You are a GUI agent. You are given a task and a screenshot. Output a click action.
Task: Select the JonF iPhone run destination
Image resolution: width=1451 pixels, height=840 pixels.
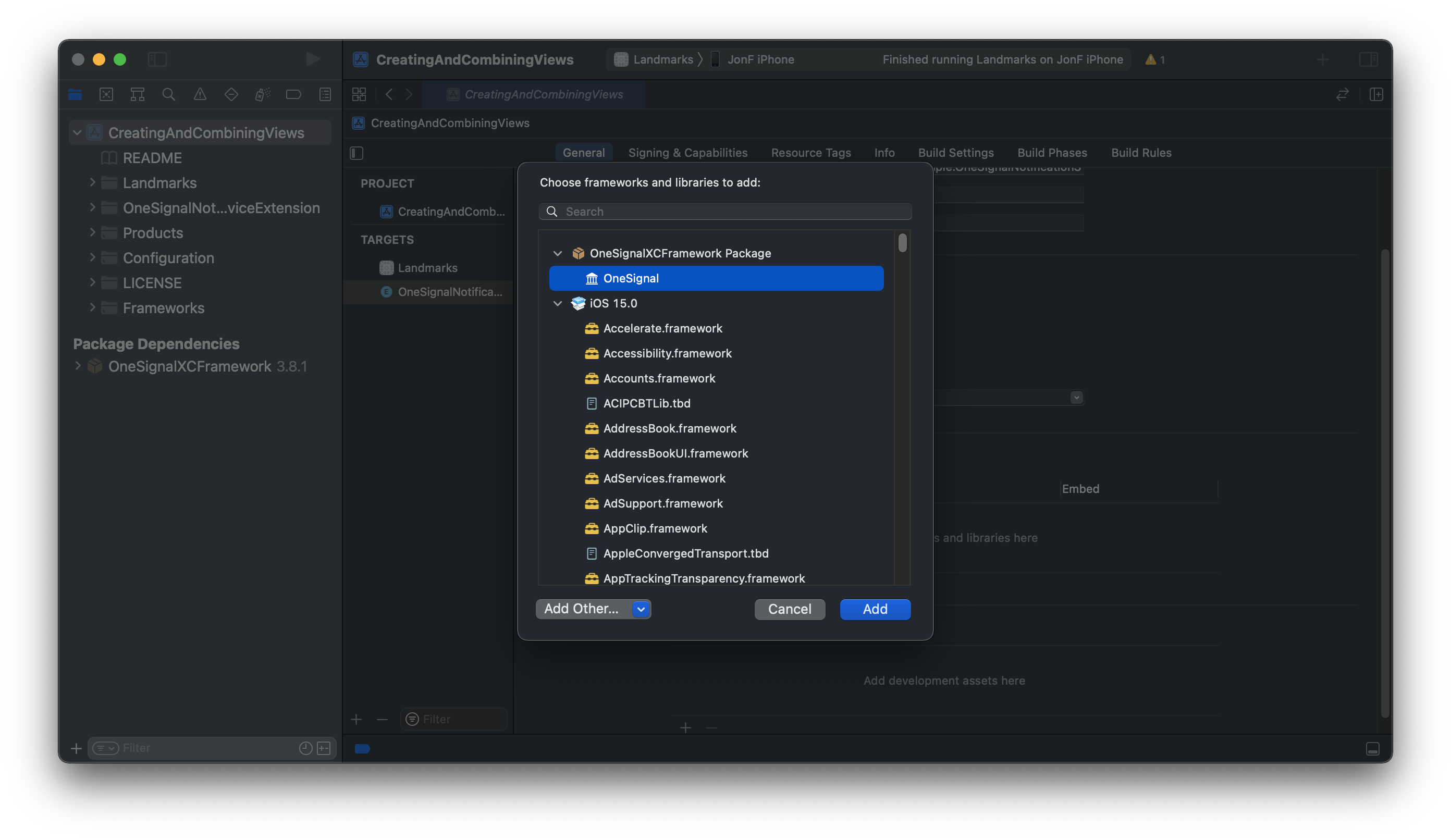click(752, 59)
